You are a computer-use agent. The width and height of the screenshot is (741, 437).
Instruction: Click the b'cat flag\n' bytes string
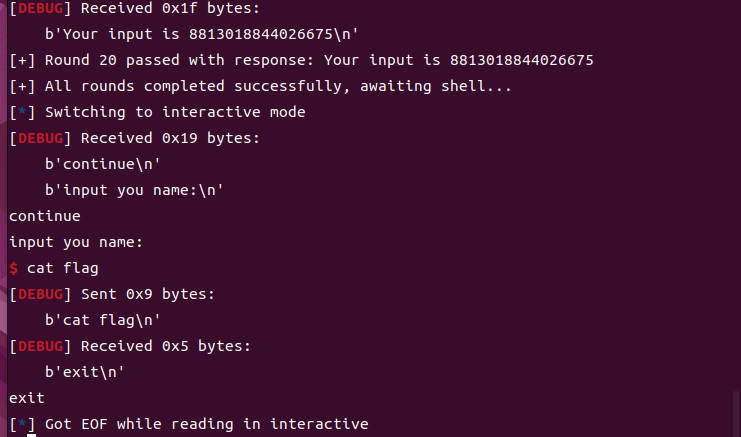(x=103, y=320)
